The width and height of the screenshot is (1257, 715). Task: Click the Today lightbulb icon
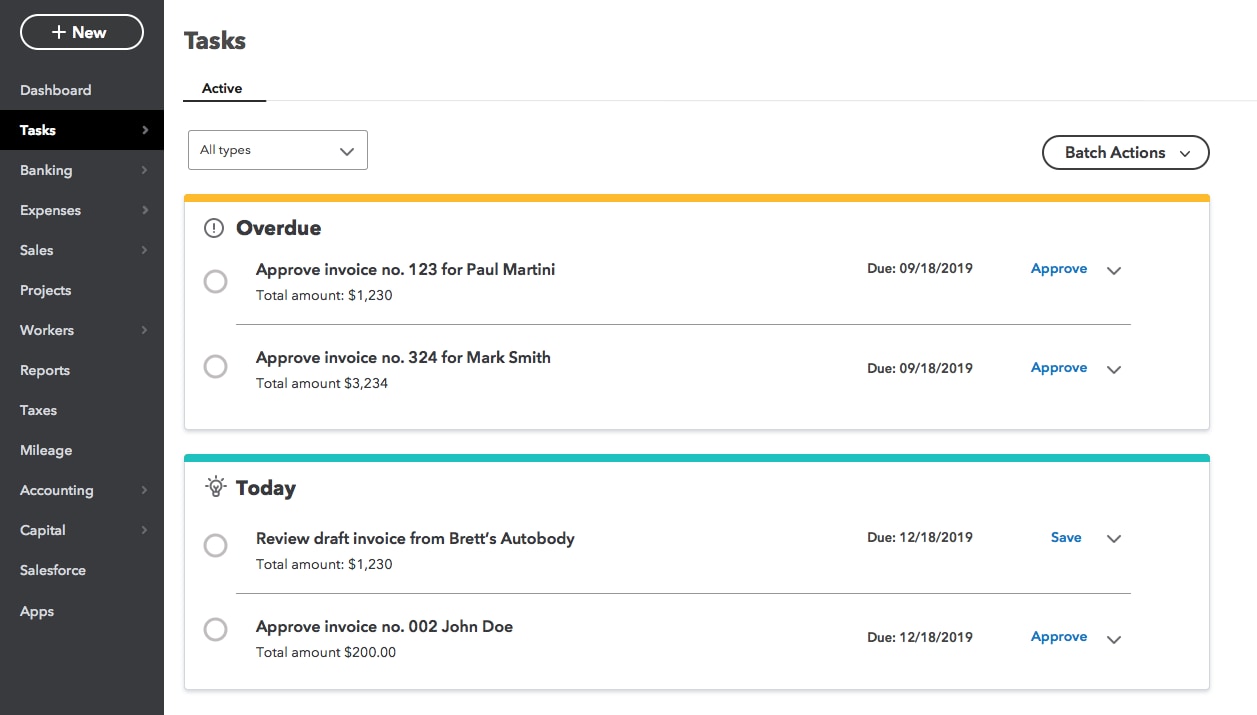(x=215, y=487)
